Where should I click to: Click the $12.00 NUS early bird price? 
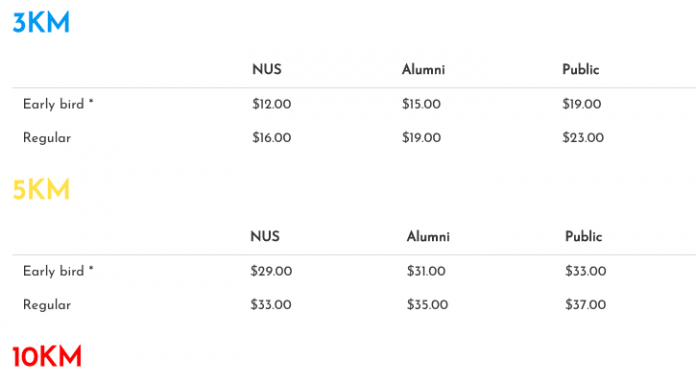272,104
